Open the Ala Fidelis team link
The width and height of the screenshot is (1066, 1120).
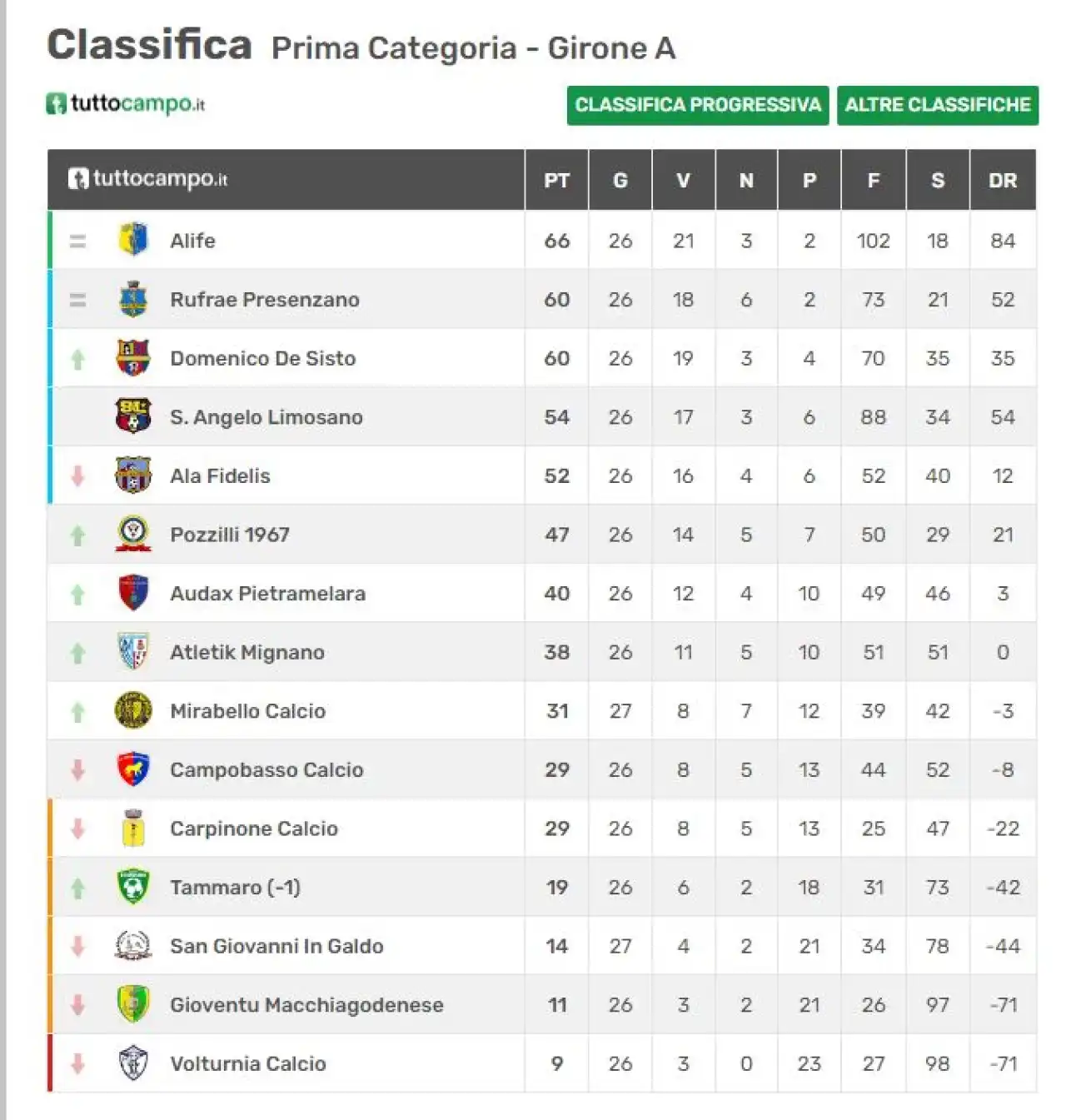pos(220,476)
